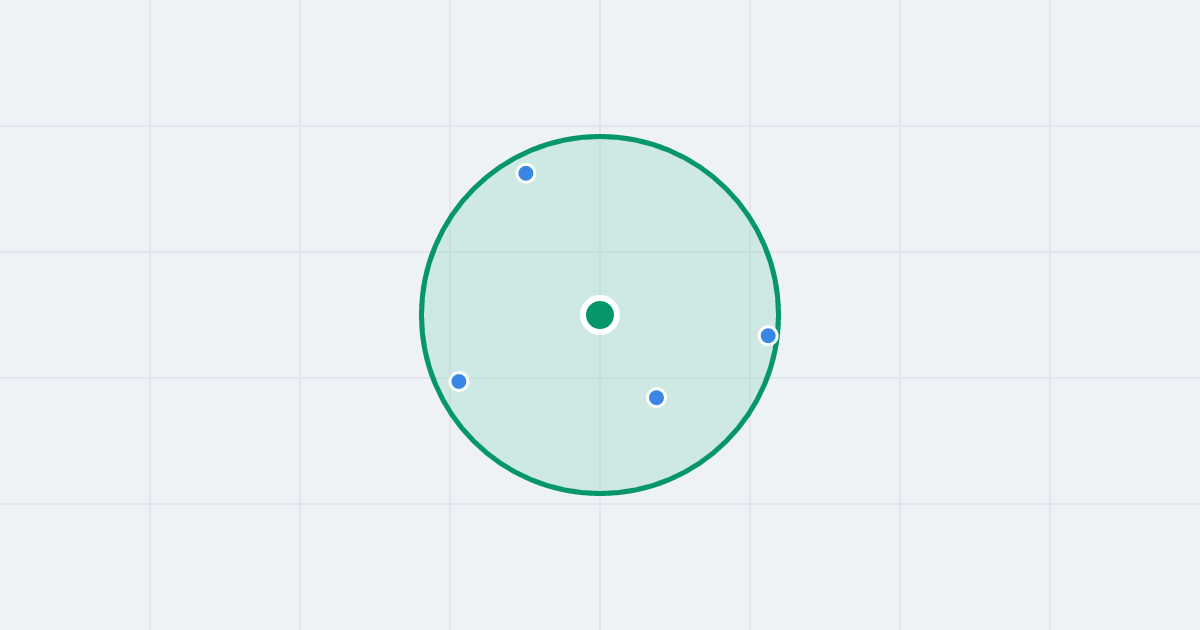
Task: Select the blue dot nearest the circle's top
Action: tap(526, 173)
